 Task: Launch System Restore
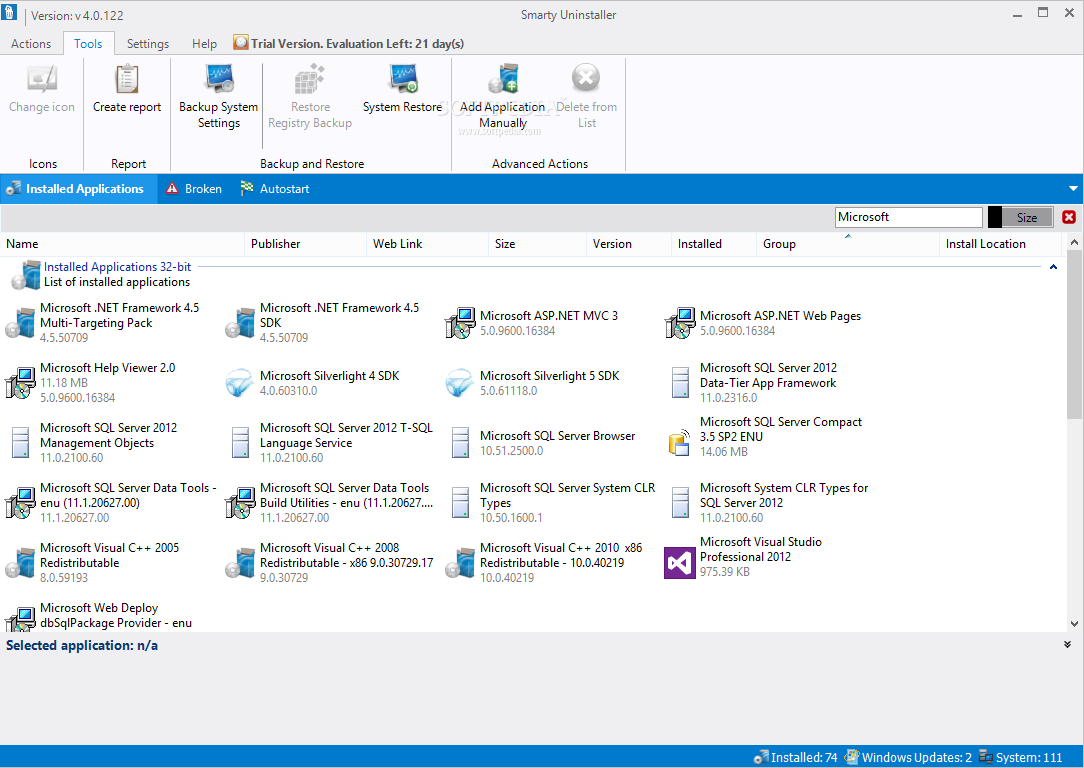click(402, 90)
